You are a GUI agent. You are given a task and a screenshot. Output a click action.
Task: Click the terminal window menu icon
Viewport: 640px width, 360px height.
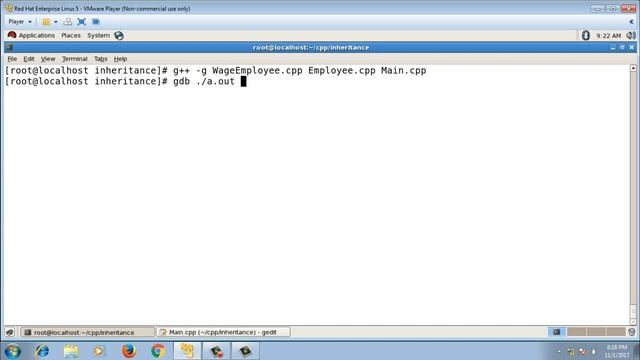tap(10, 47)
